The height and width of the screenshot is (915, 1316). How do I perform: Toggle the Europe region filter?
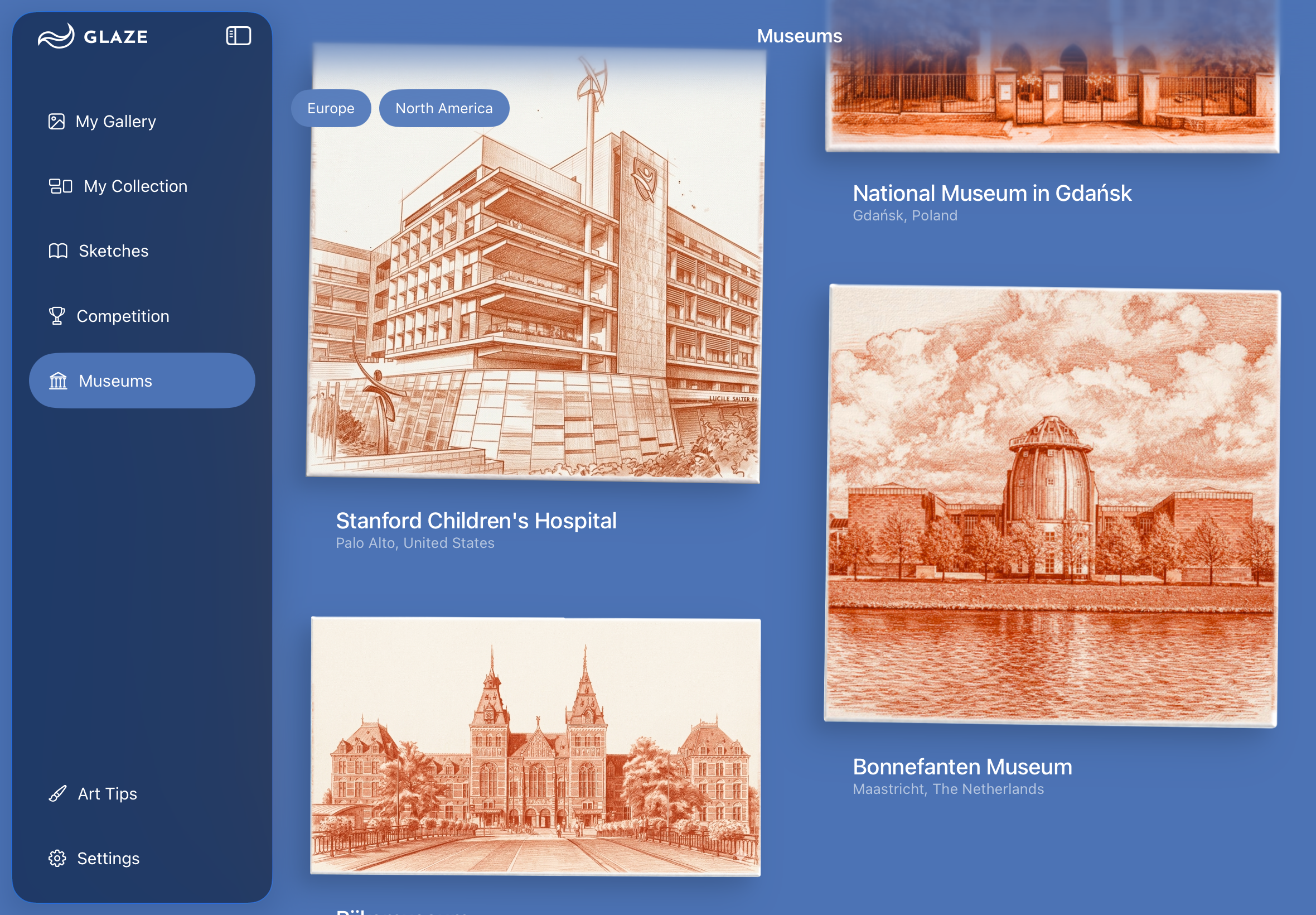[x=331, y=108]
